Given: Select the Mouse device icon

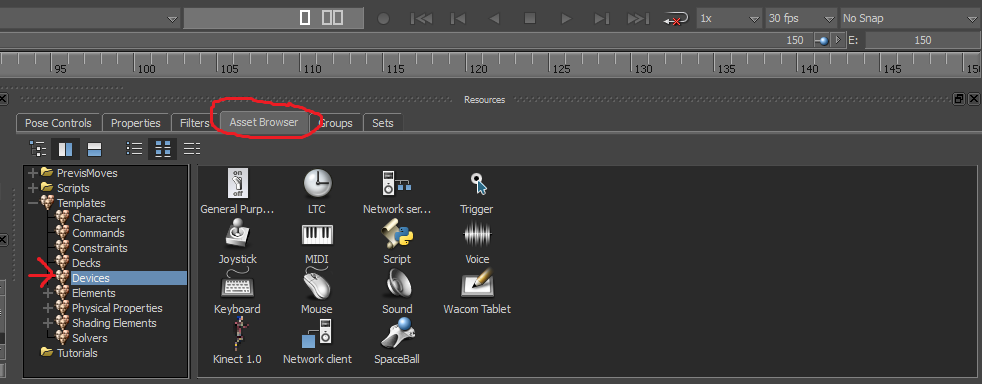Looking at the screenshot, I should click(317, 284).
